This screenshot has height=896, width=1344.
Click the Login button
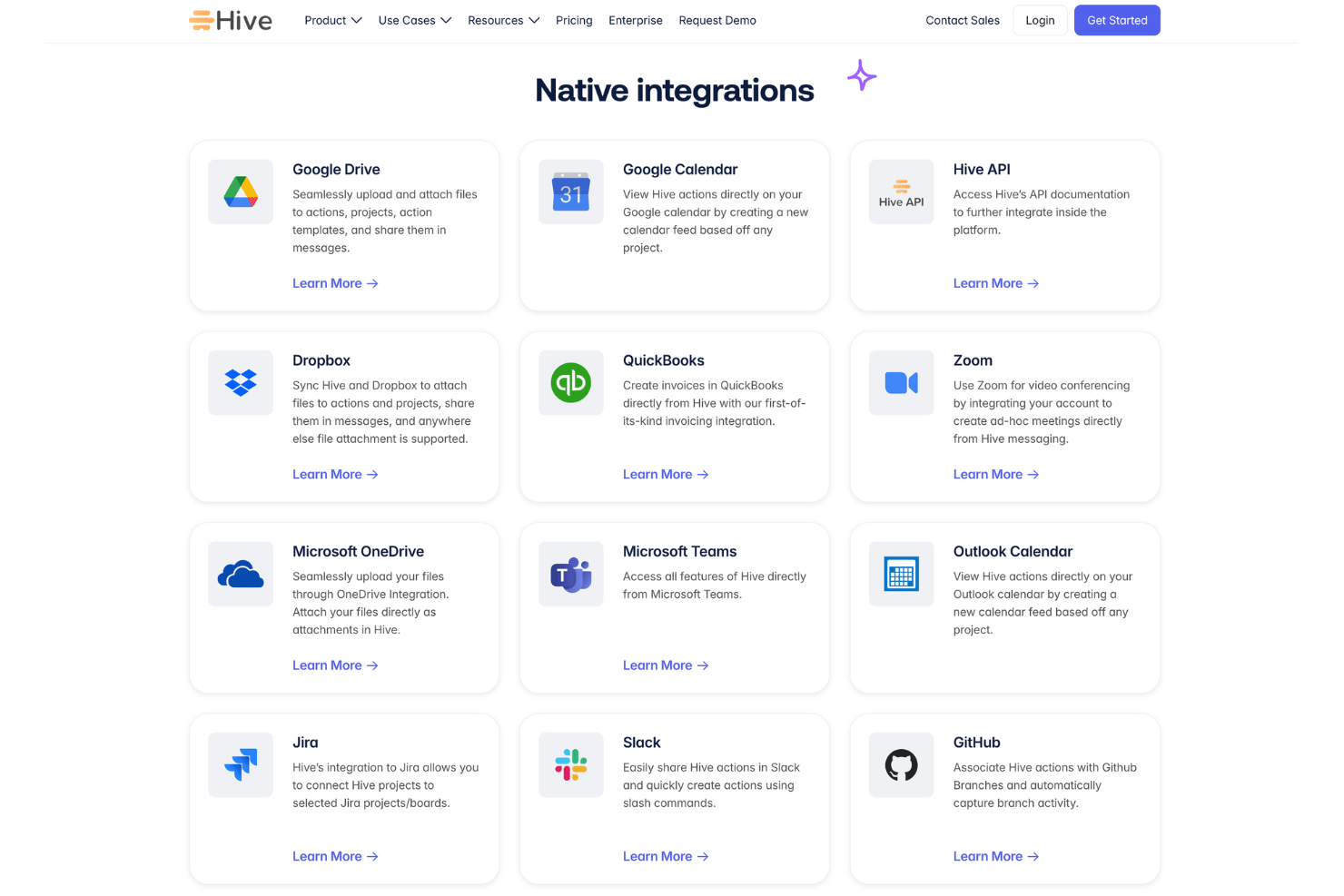1040,20
